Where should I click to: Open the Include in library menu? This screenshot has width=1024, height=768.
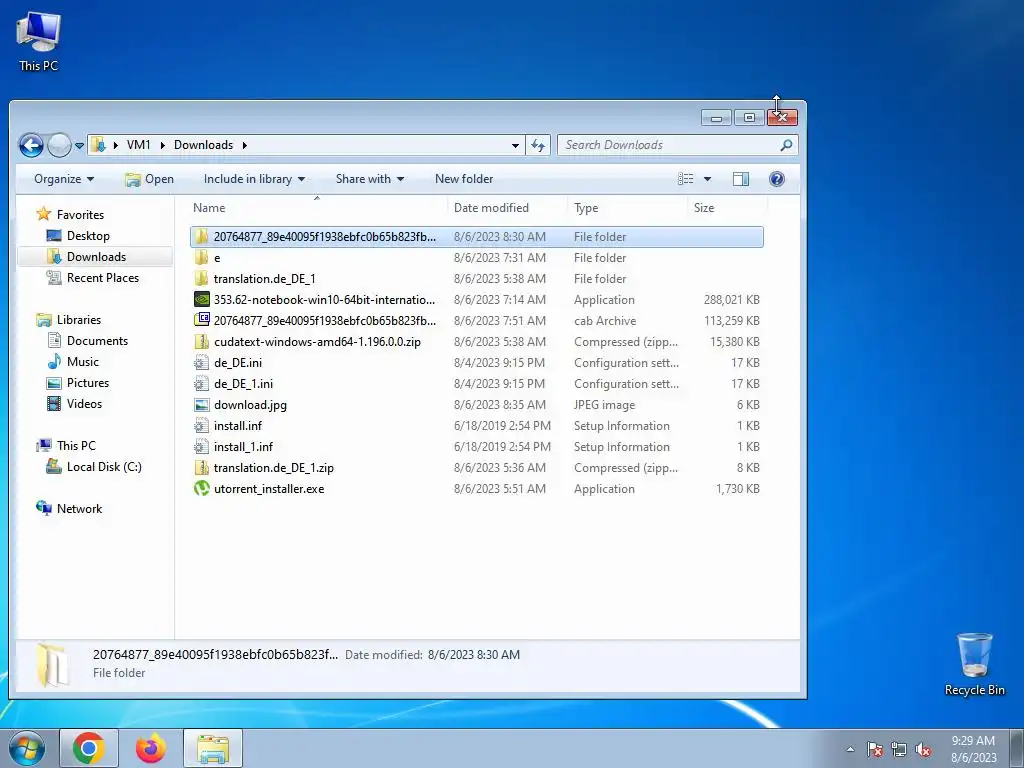point(254,179)
